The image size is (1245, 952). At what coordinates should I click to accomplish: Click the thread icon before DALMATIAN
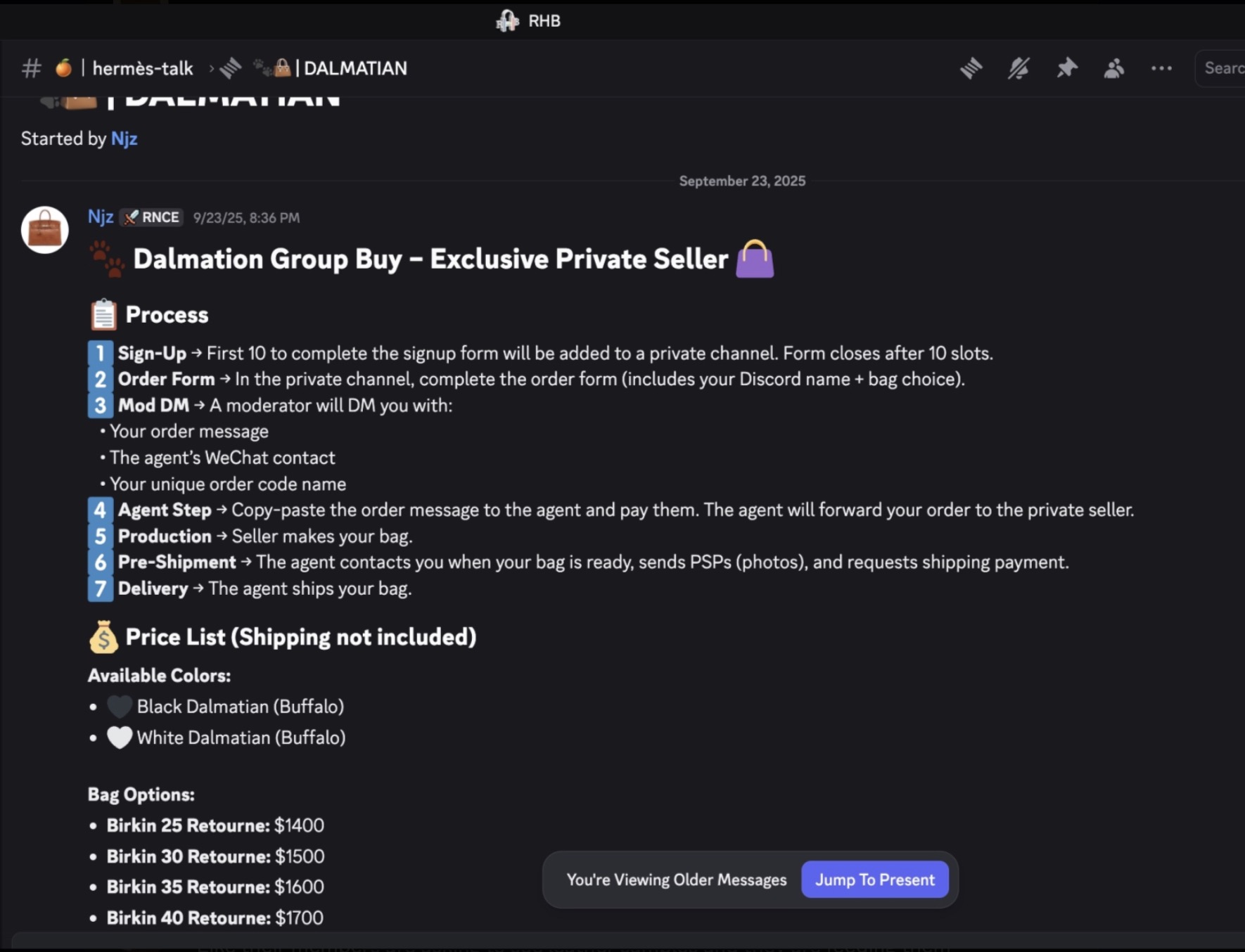[x=231, y=68]
